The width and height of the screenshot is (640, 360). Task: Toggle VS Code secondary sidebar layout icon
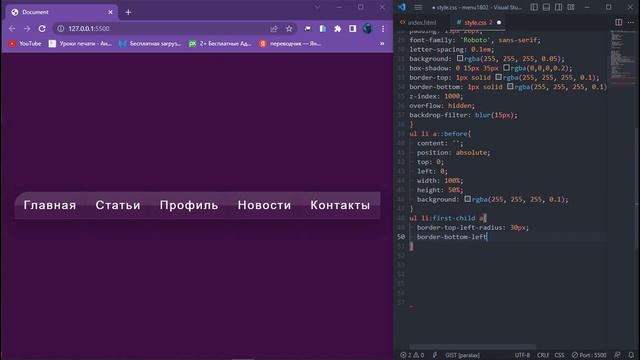pyautogui.click(x=558, y=7)
